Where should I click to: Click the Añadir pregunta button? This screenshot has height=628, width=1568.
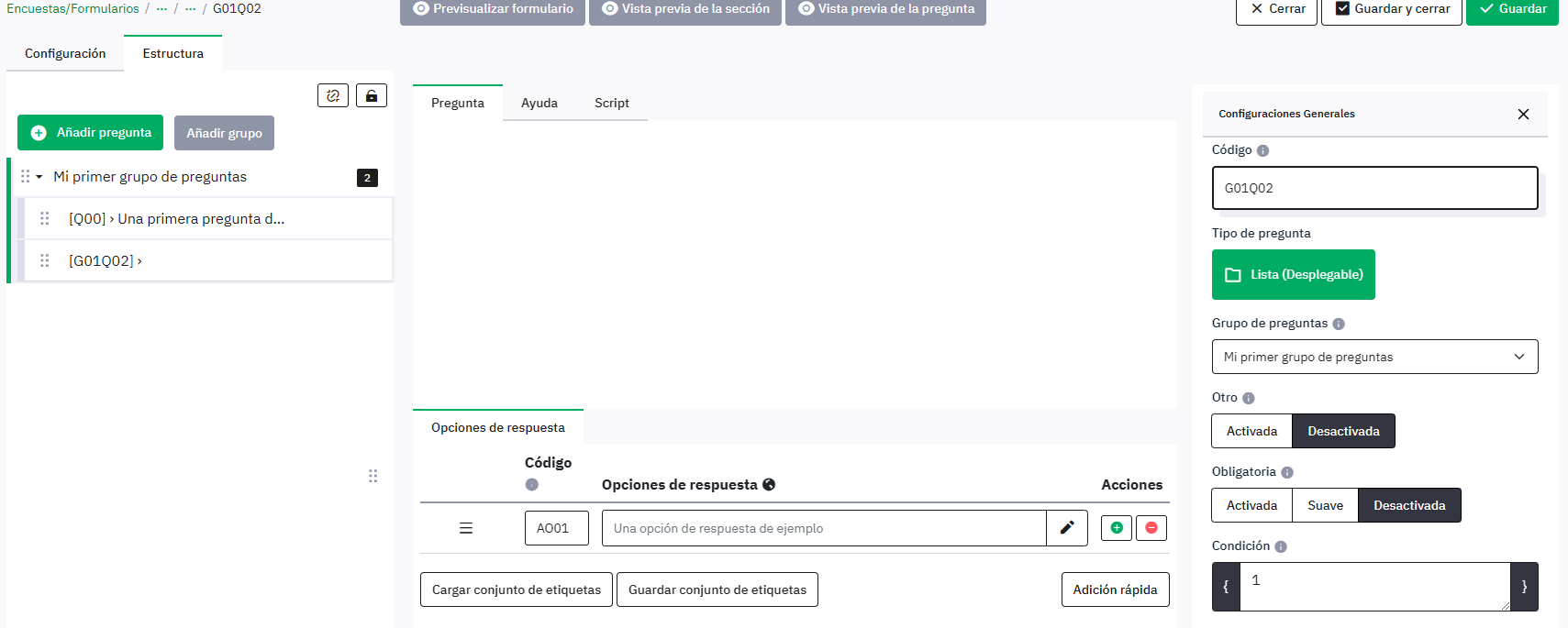90,133
